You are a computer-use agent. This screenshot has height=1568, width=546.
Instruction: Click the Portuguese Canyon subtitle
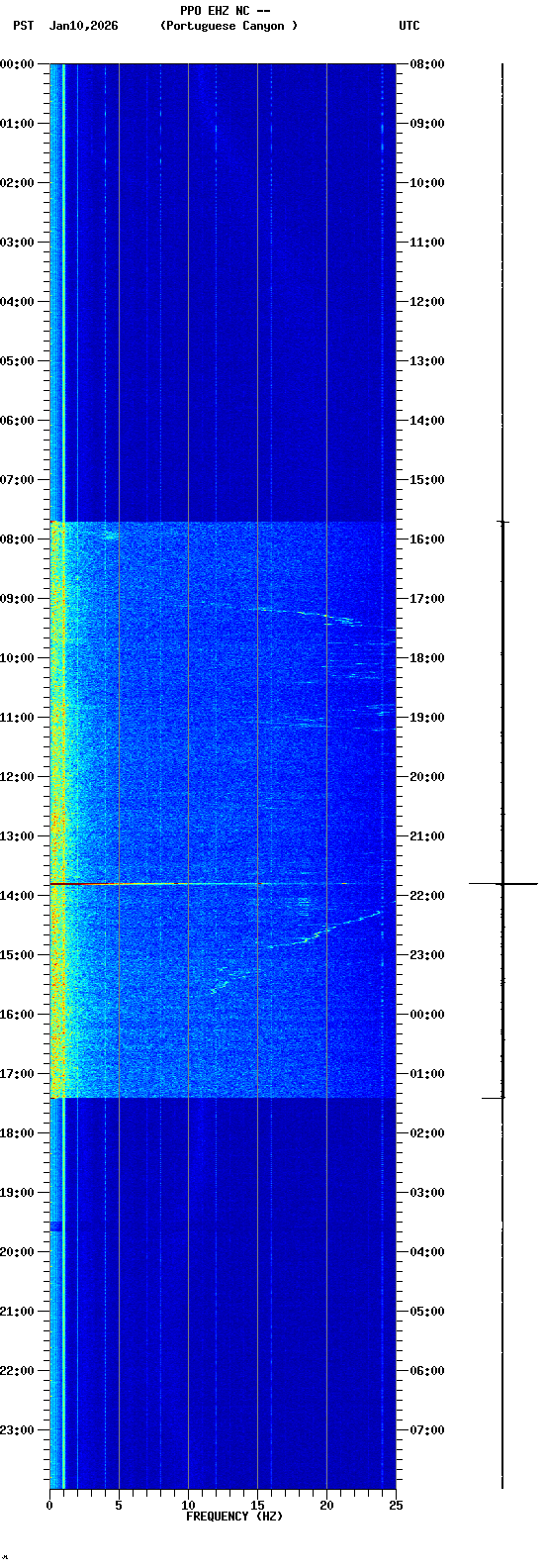(228, 26)
